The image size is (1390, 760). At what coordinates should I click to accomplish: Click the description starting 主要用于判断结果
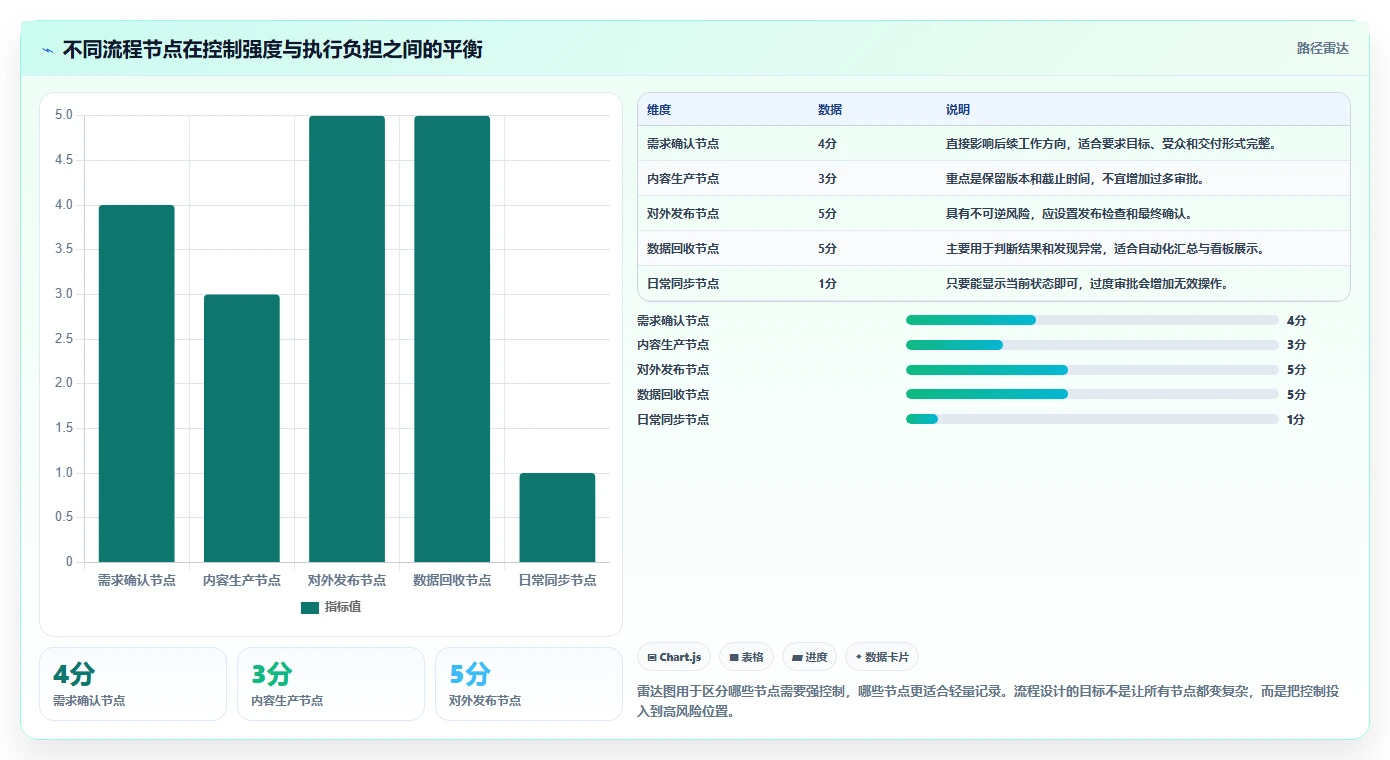coord(1105,249)
